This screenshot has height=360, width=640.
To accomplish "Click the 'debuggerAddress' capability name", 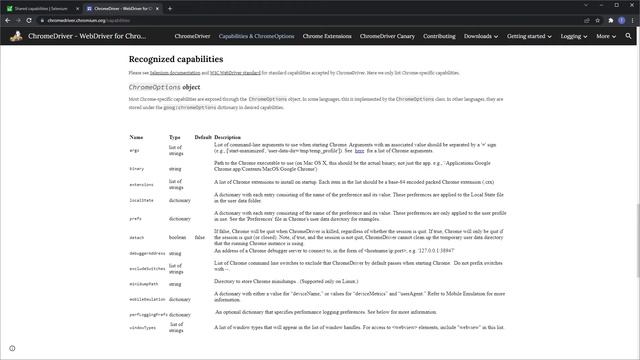I will [x=147, y=253].
